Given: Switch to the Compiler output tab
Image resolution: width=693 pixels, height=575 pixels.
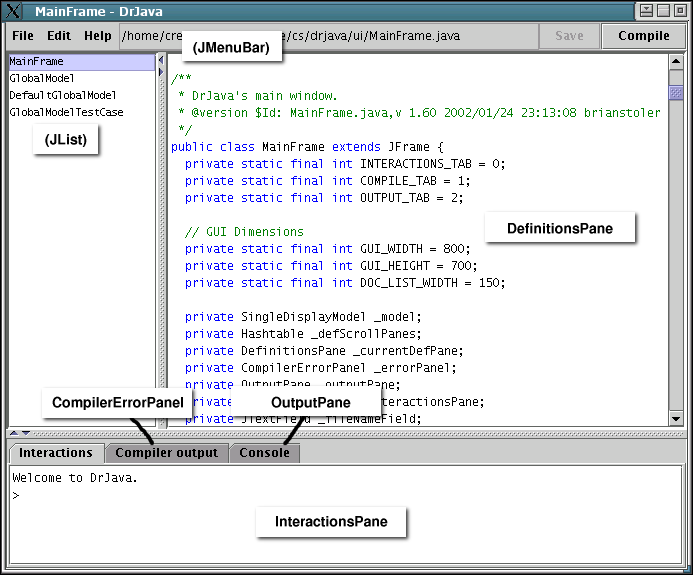Looking at the screenshot, I should click(x=167, y=453).
